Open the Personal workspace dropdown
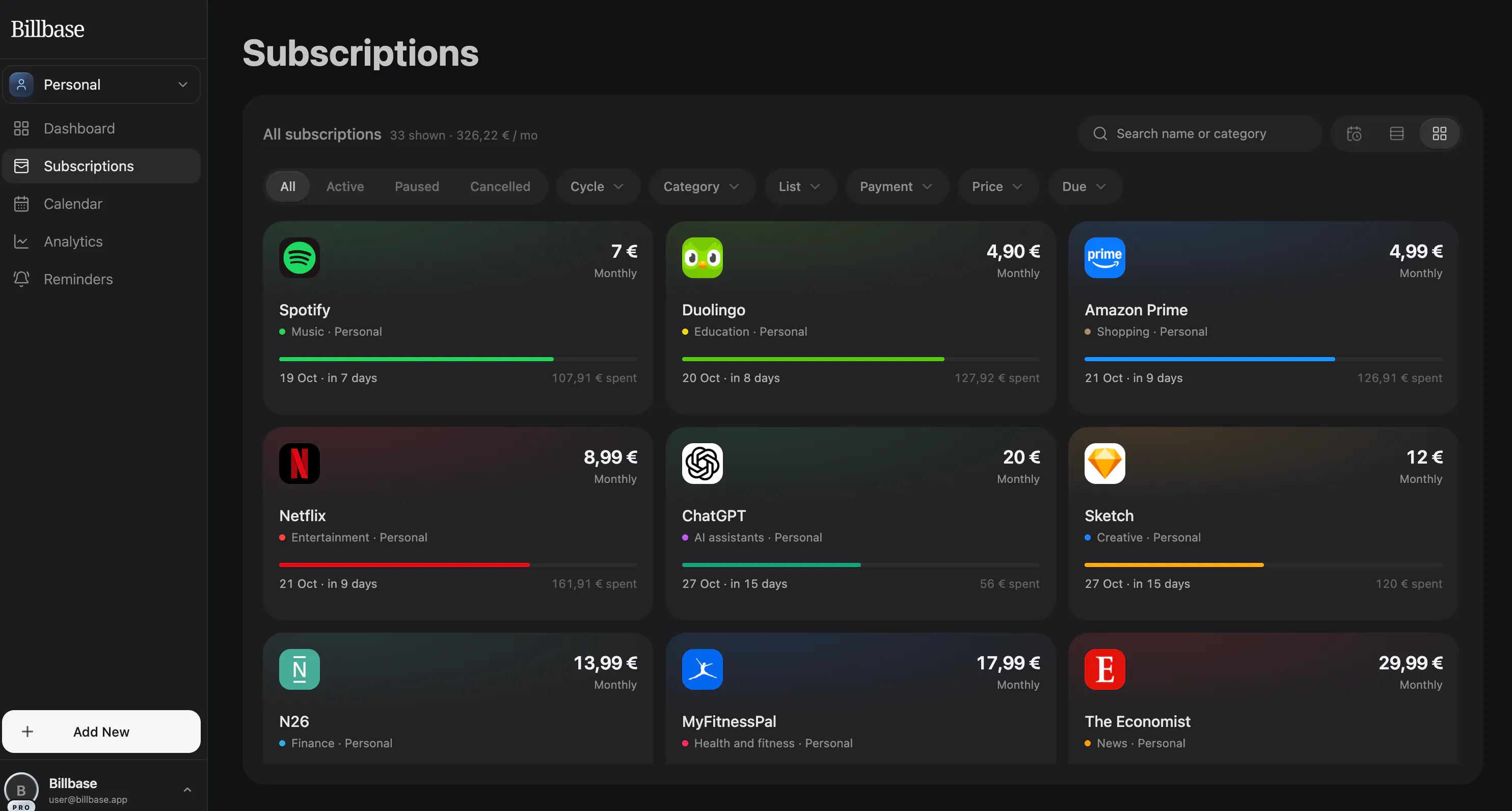Viewport: 1512px width, 811px height. pyautogui.click(x=101, y=85)
